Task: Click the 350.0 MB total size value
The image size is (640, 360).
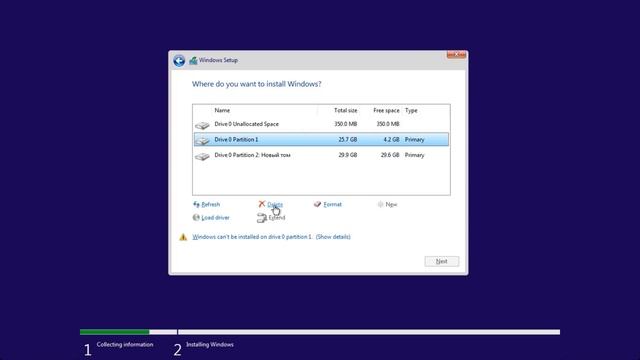Action: (345, 124)
